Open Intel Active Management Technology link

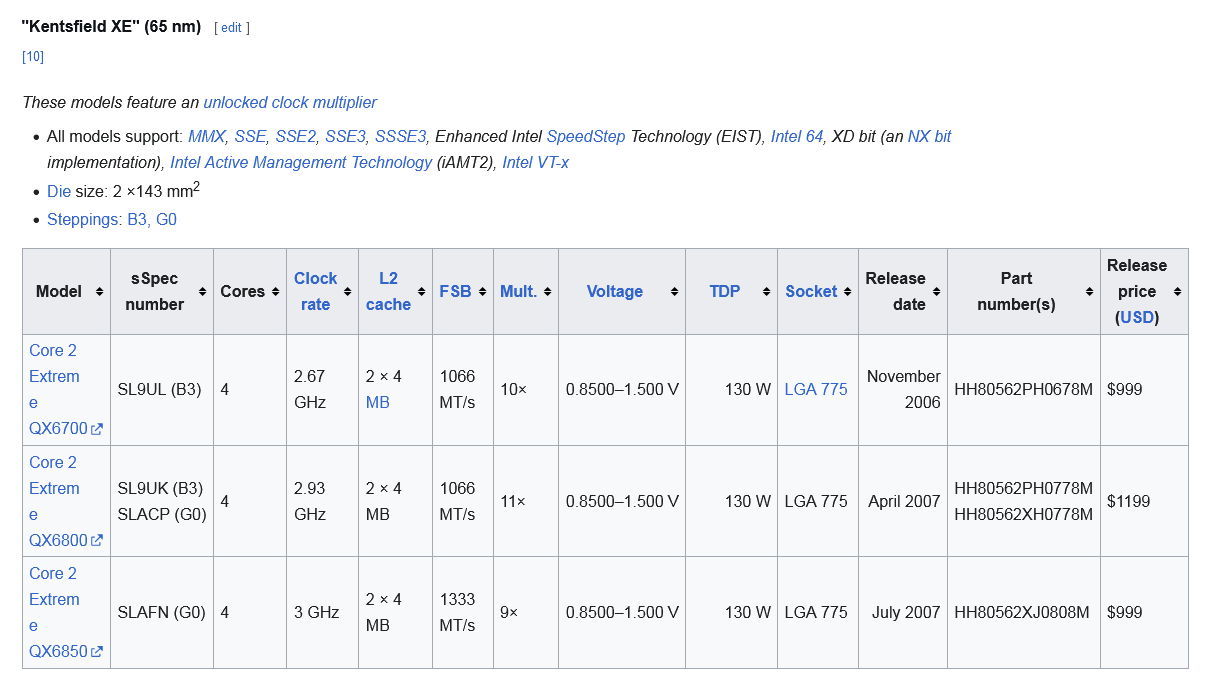301,162
